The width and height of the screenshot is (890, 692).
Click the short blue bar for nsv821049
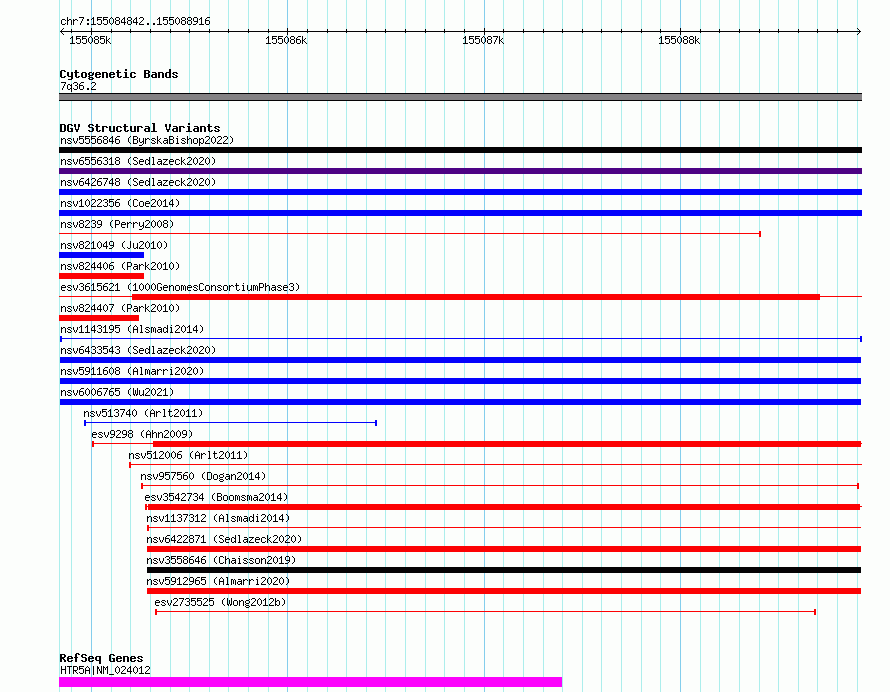click(102, 255)
